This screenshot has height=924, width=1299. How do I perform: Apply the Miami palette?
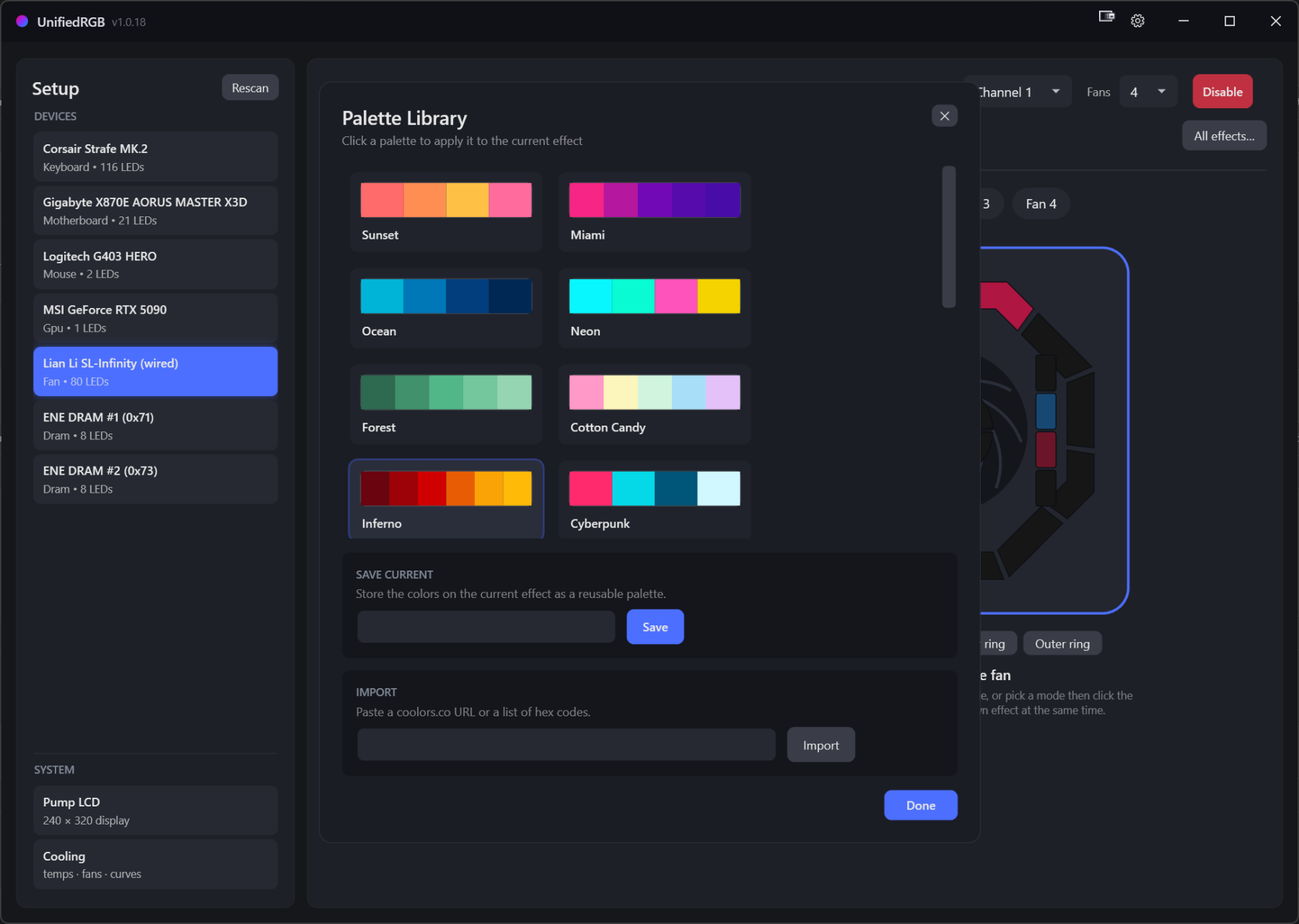click(655, 212)
